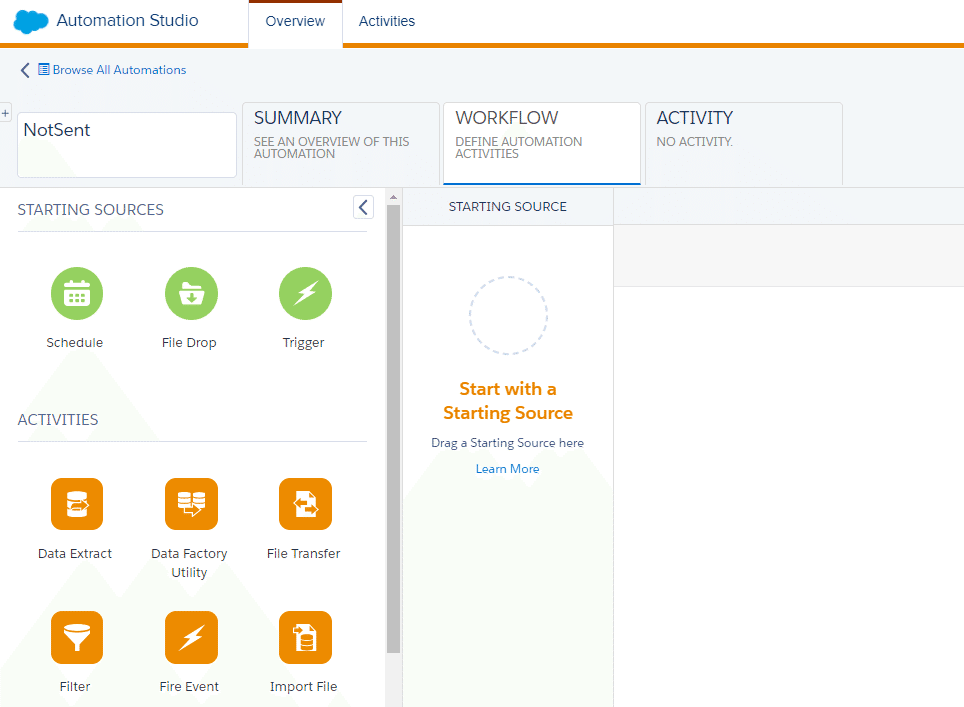This screenshot has height=707, width=964.
Task: Switch to the Overview tab
Action: (295, 22)
